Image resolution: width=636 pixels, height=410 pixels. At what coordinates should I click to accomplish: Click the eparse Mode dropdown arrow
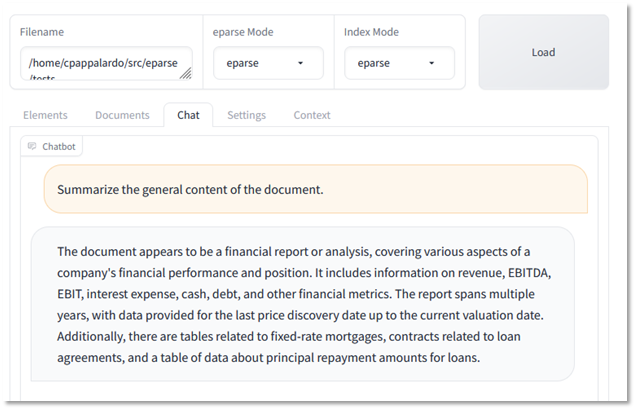pyautogui.click(x=301, y=63)
